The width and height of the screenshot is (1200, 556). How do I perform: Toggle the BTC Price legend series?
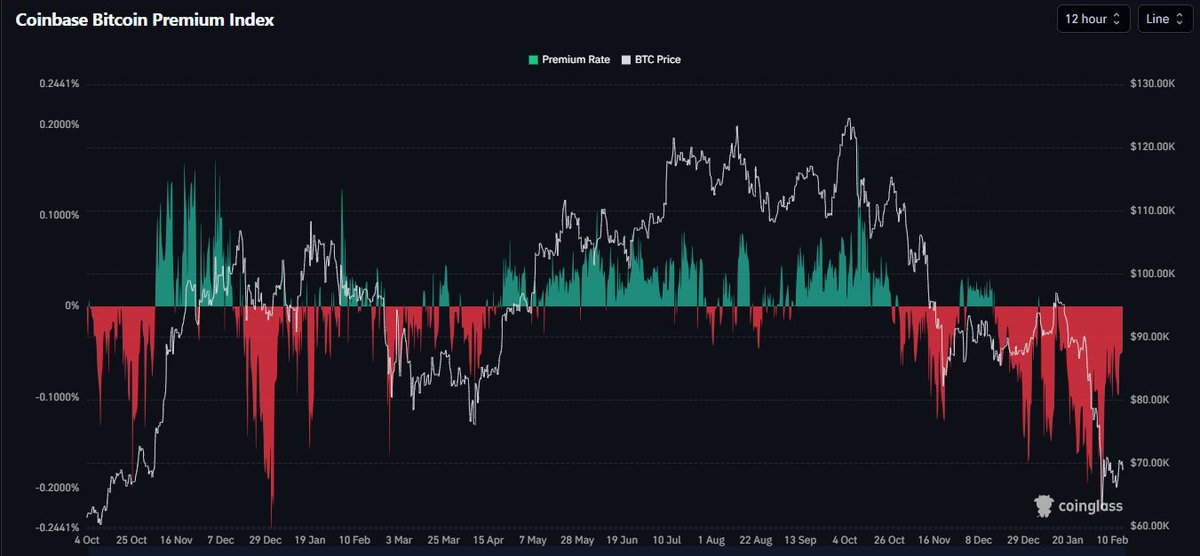(651, 60)
